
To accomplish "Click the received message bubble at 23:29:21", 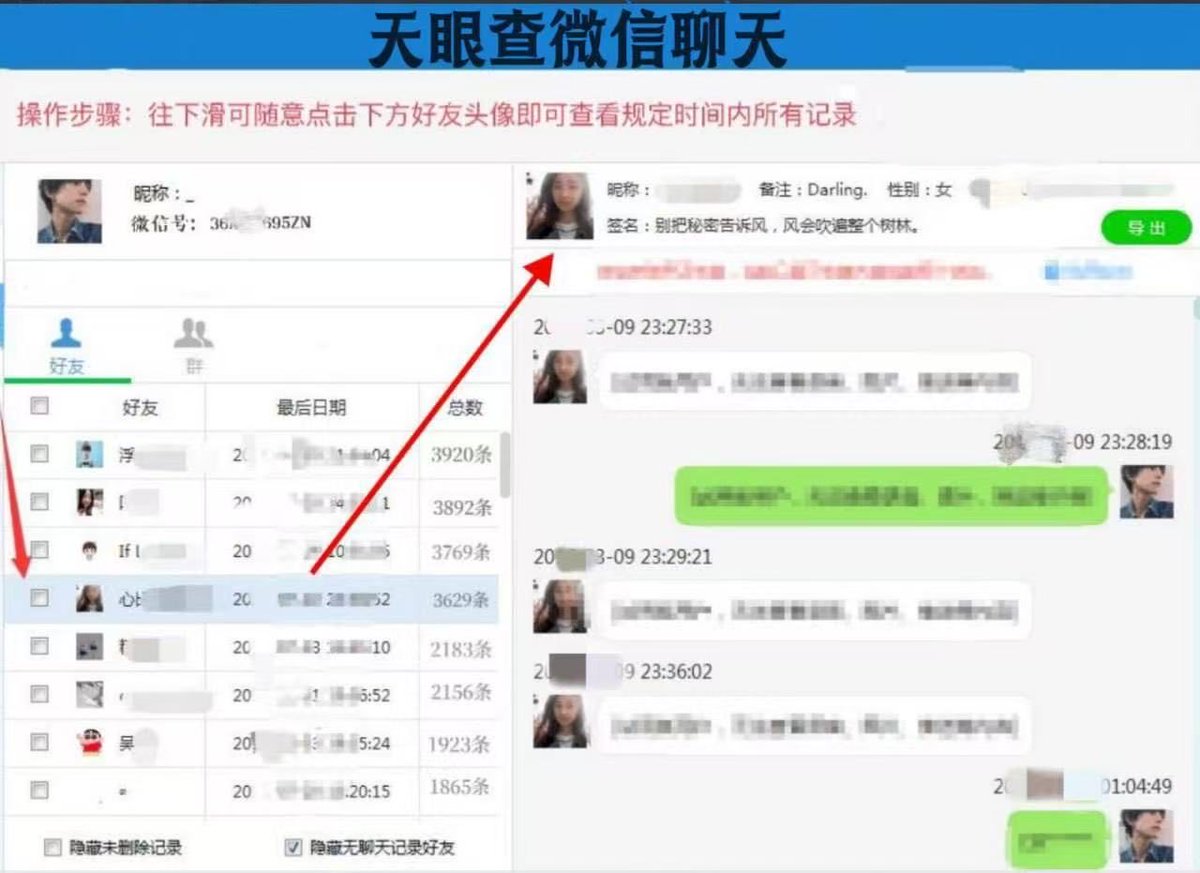I will tap(815, 610).
